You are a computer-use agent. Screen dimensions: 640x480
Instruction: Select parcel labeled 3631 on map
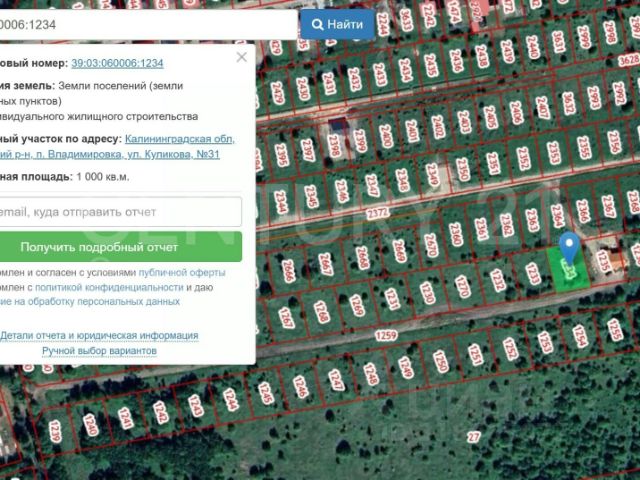[x=558, y=42]
